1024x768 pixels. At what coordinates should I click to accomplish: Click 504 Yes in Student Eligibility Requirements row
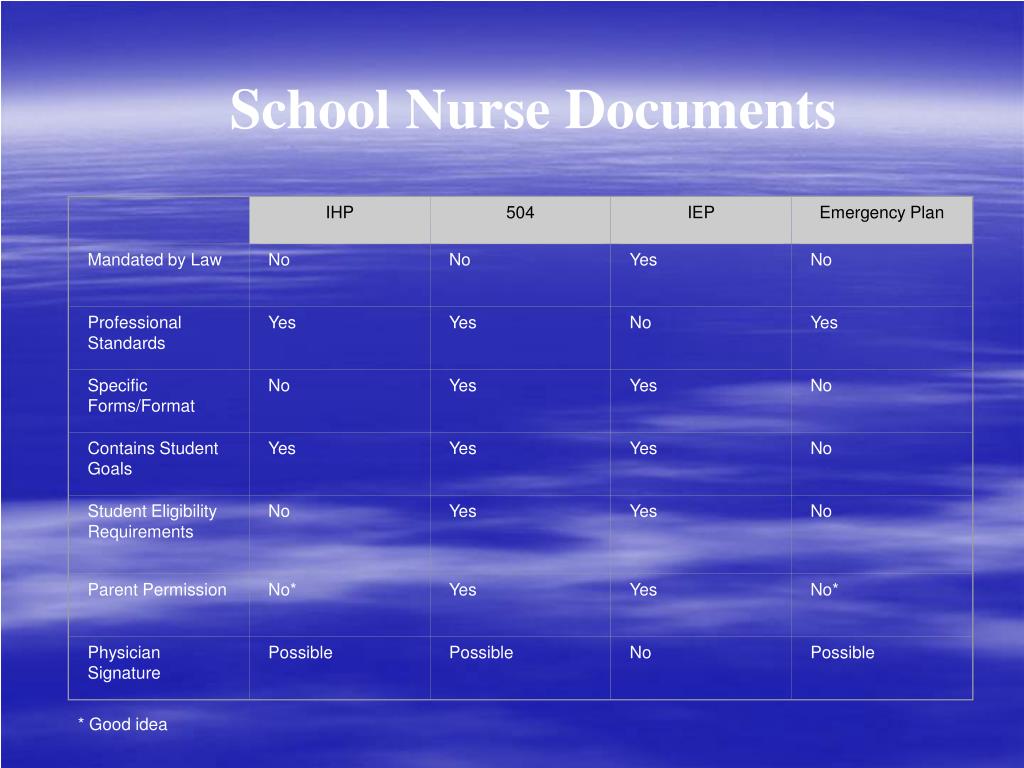[462, 511]
